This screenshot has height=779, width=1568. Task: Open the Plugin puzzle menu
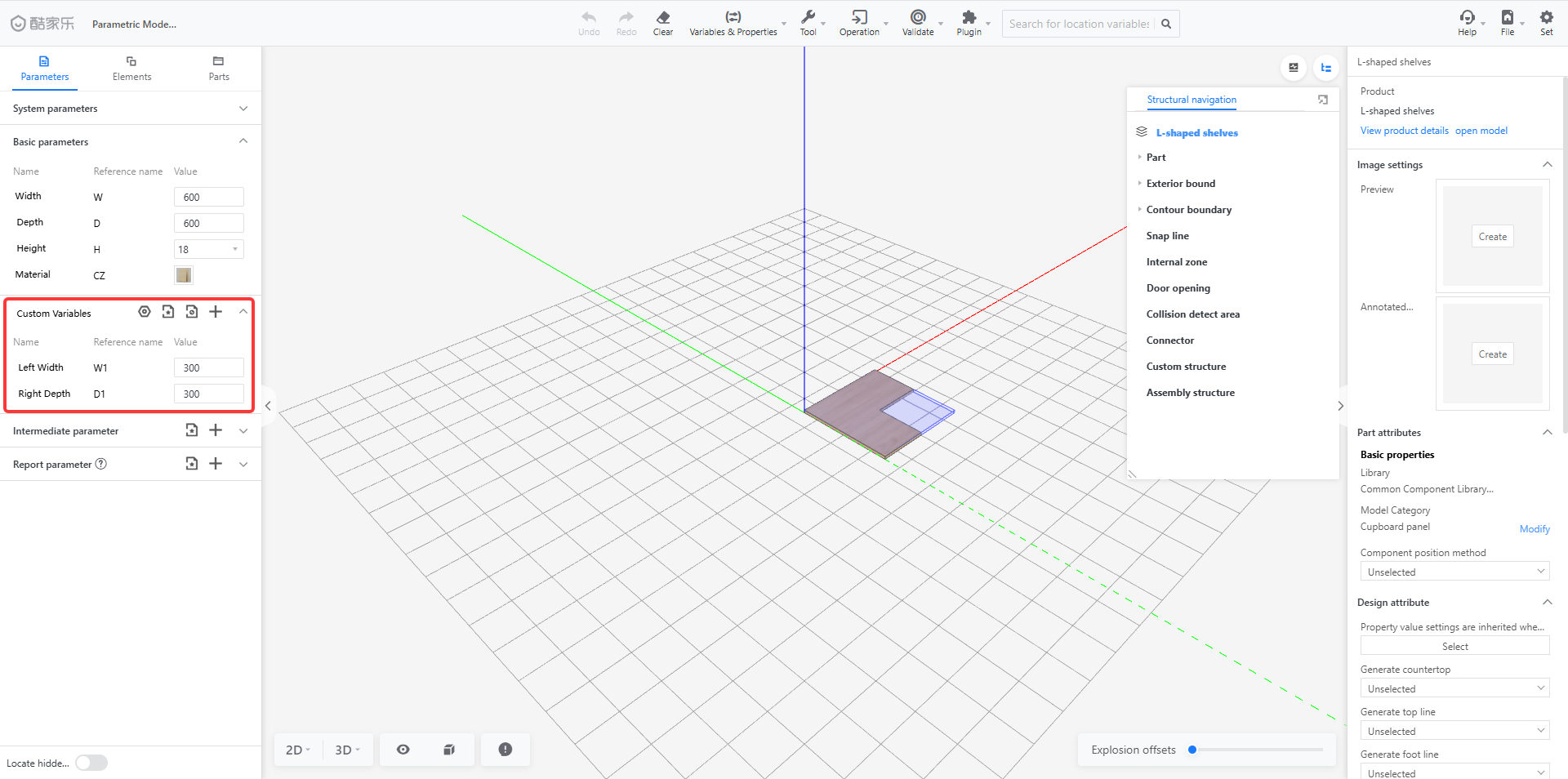[969, 17]
